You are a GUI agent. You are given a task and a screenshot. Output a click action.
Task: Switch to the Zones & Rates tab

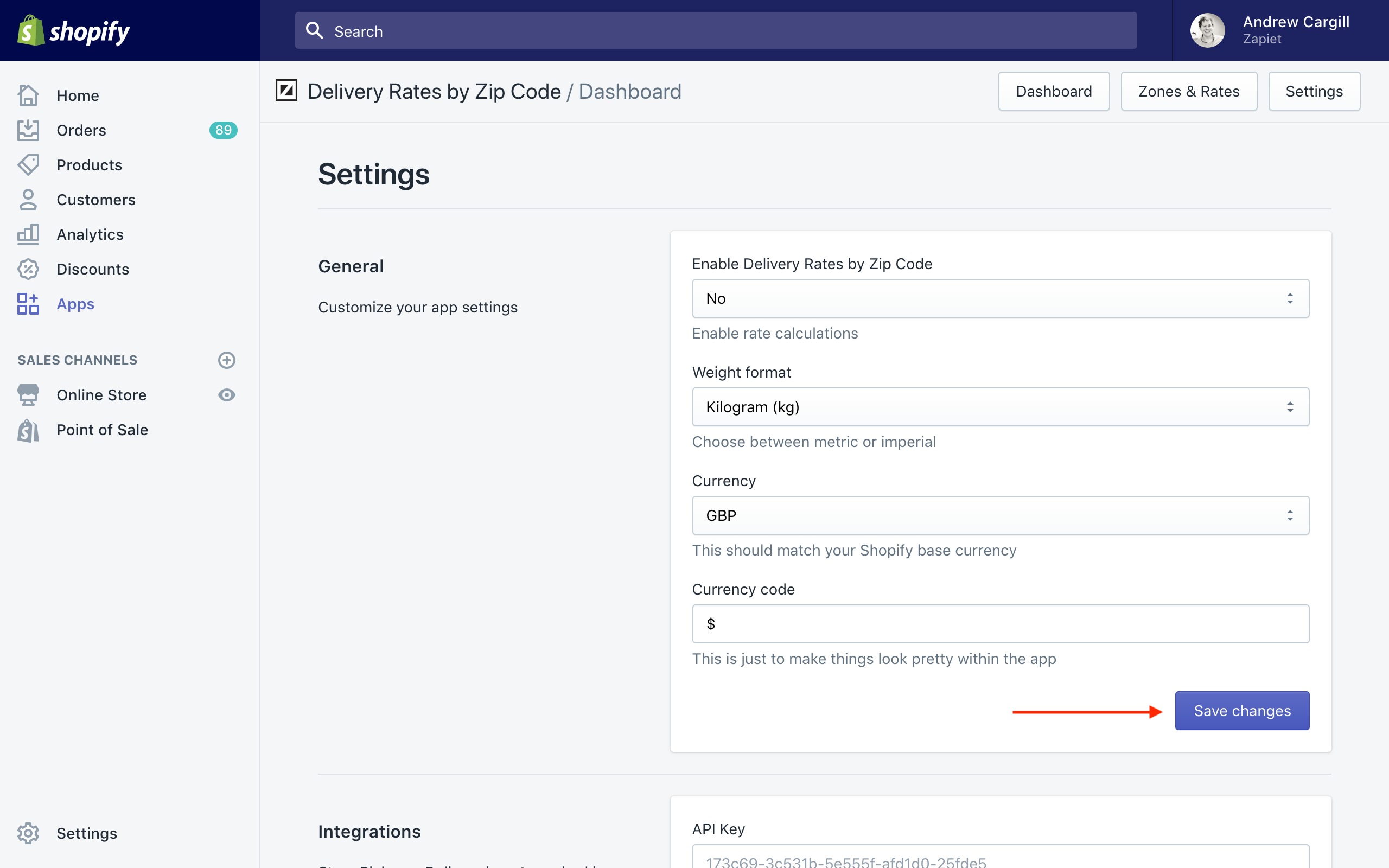click(x=1188, y=91)
